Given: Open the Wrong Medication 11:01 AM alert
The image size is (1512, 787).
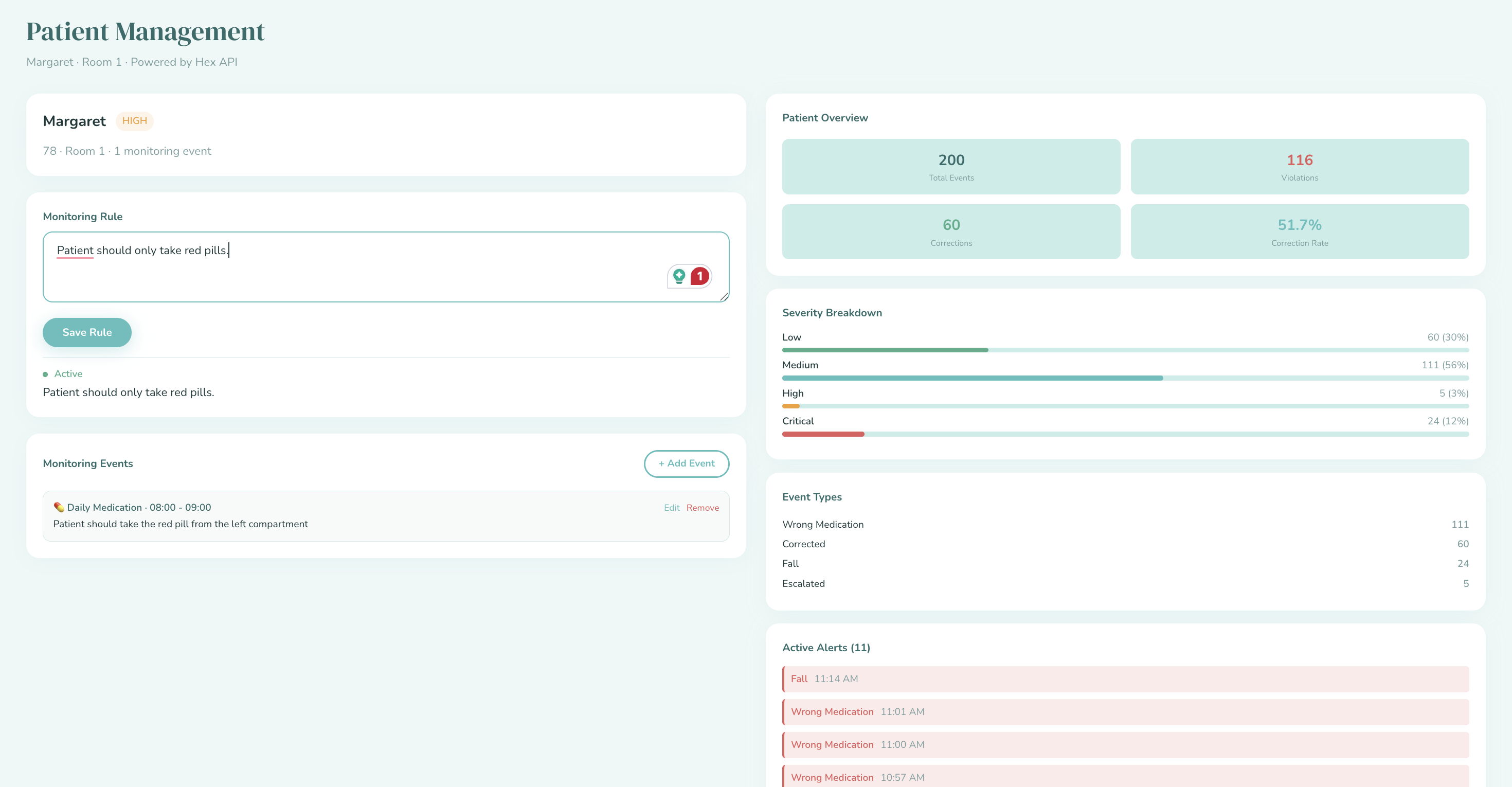Looking at the screenshot, I should click(1125, 712).
